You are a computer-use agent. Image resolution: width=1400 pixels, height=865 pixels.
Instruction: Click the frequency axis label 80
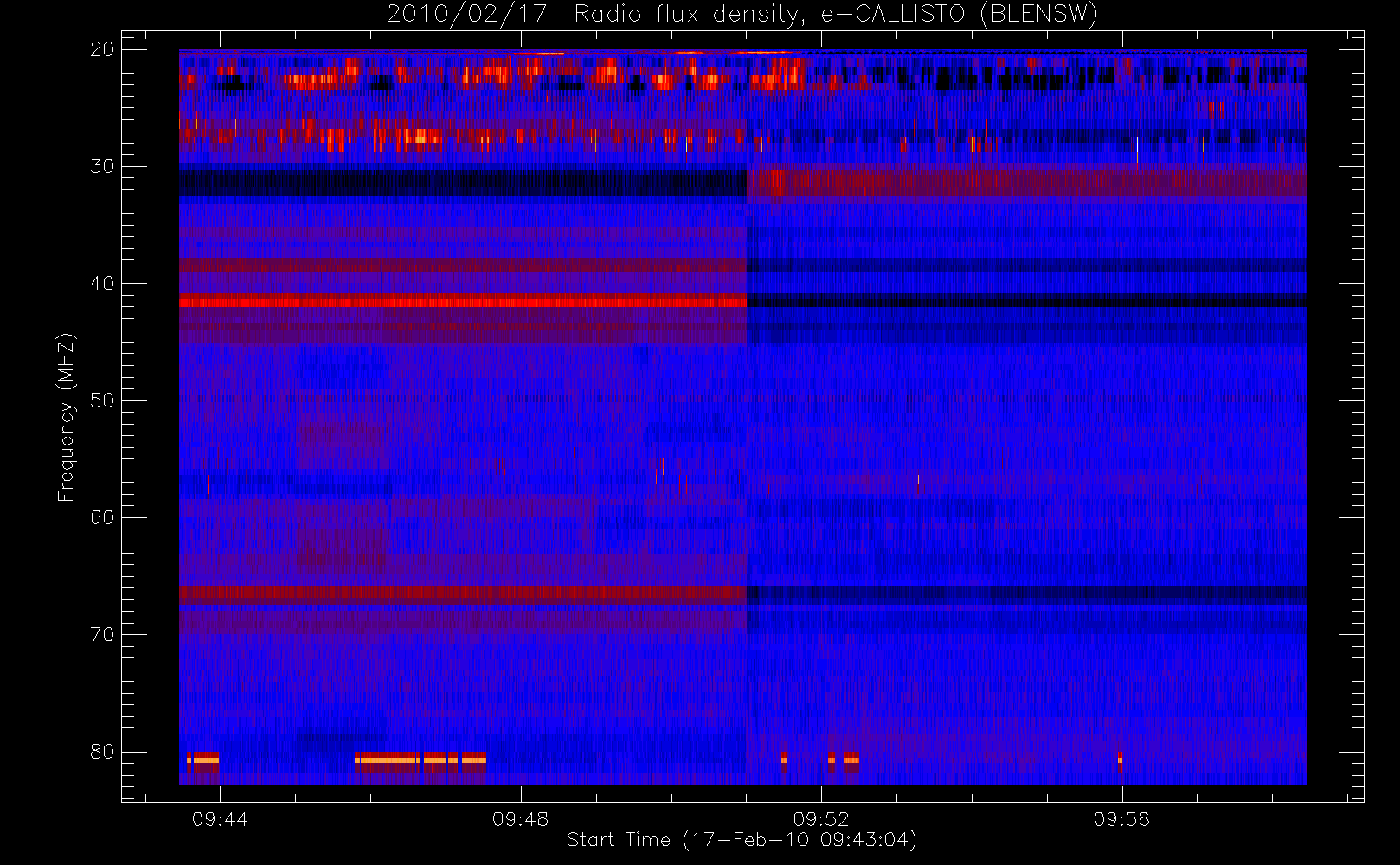pyautogui.click(x=102, y=752)
